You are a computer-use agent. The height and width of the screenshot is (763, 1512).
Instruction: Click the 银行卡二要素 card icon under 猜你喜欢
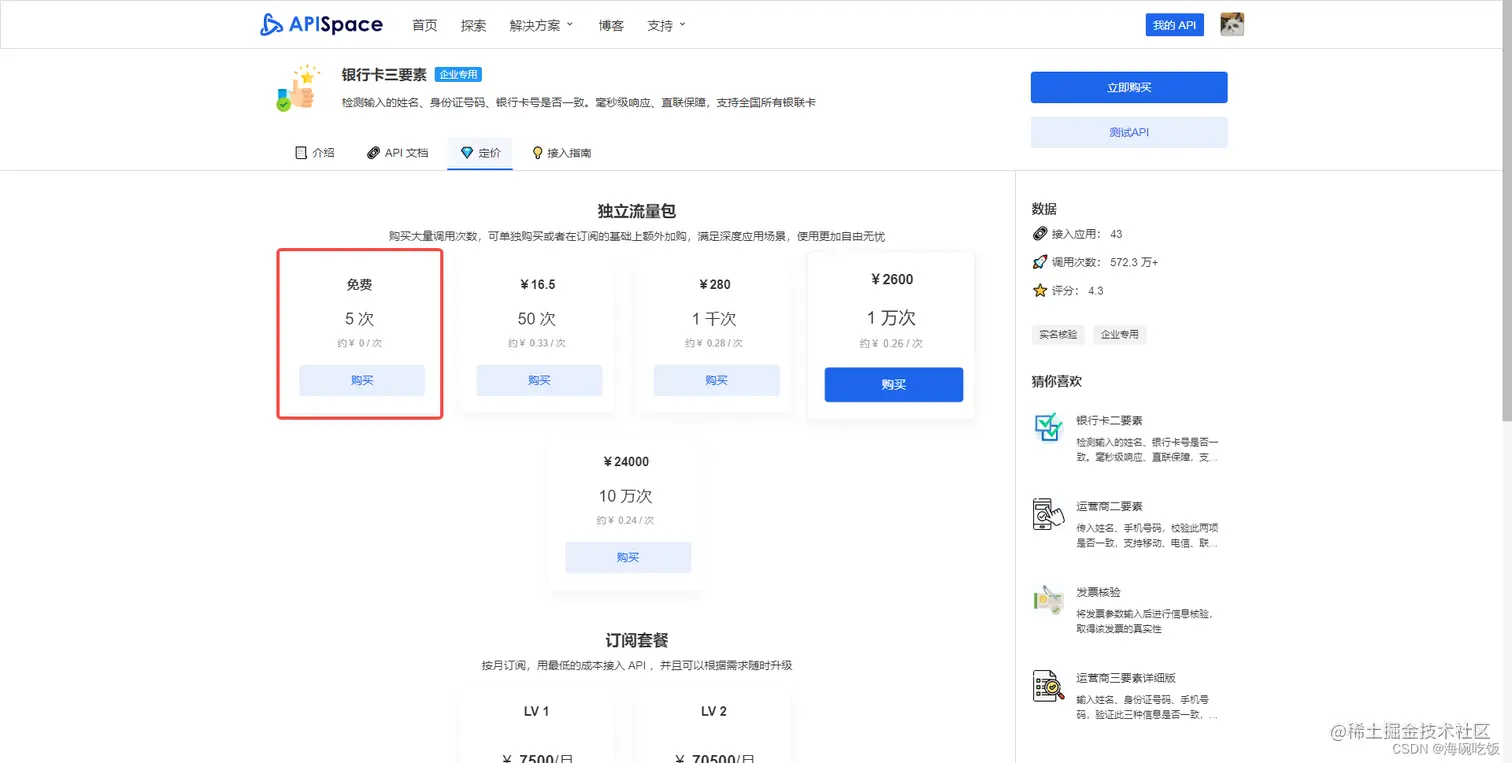tap(1047, 427)
